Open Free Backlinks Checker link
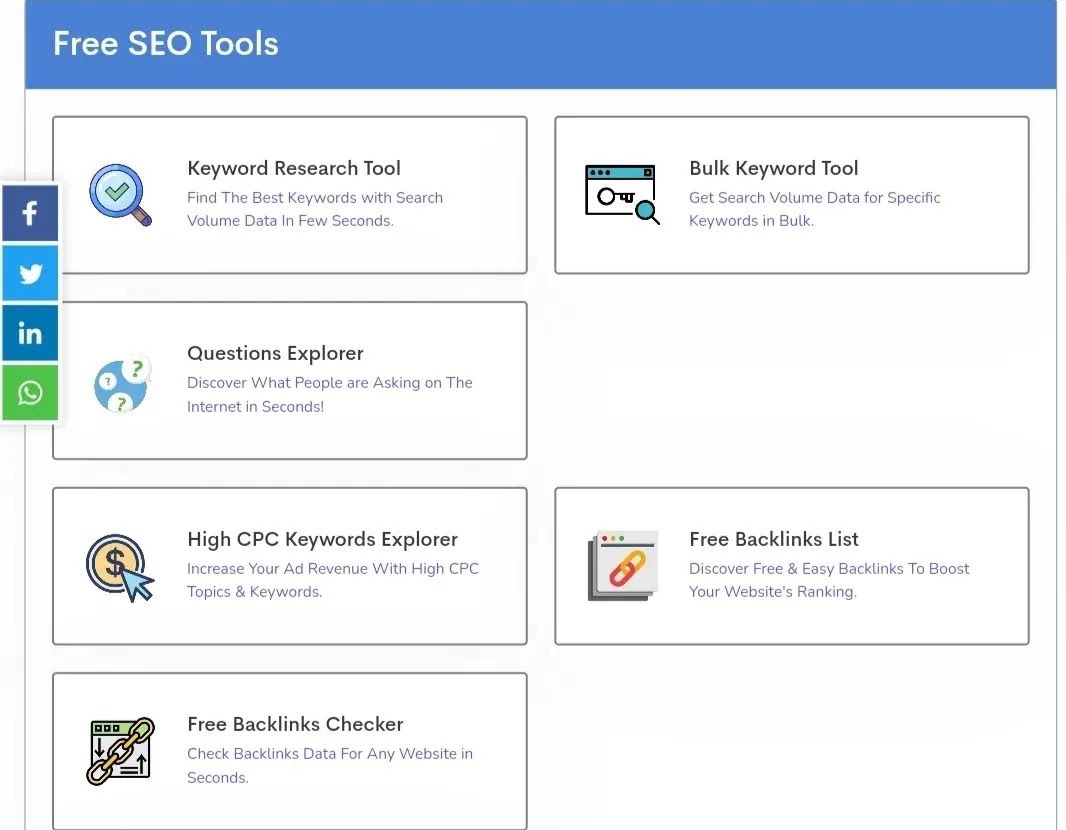Image resolution: width=1066 pixels, height=830 pixels. pos(295,724)
